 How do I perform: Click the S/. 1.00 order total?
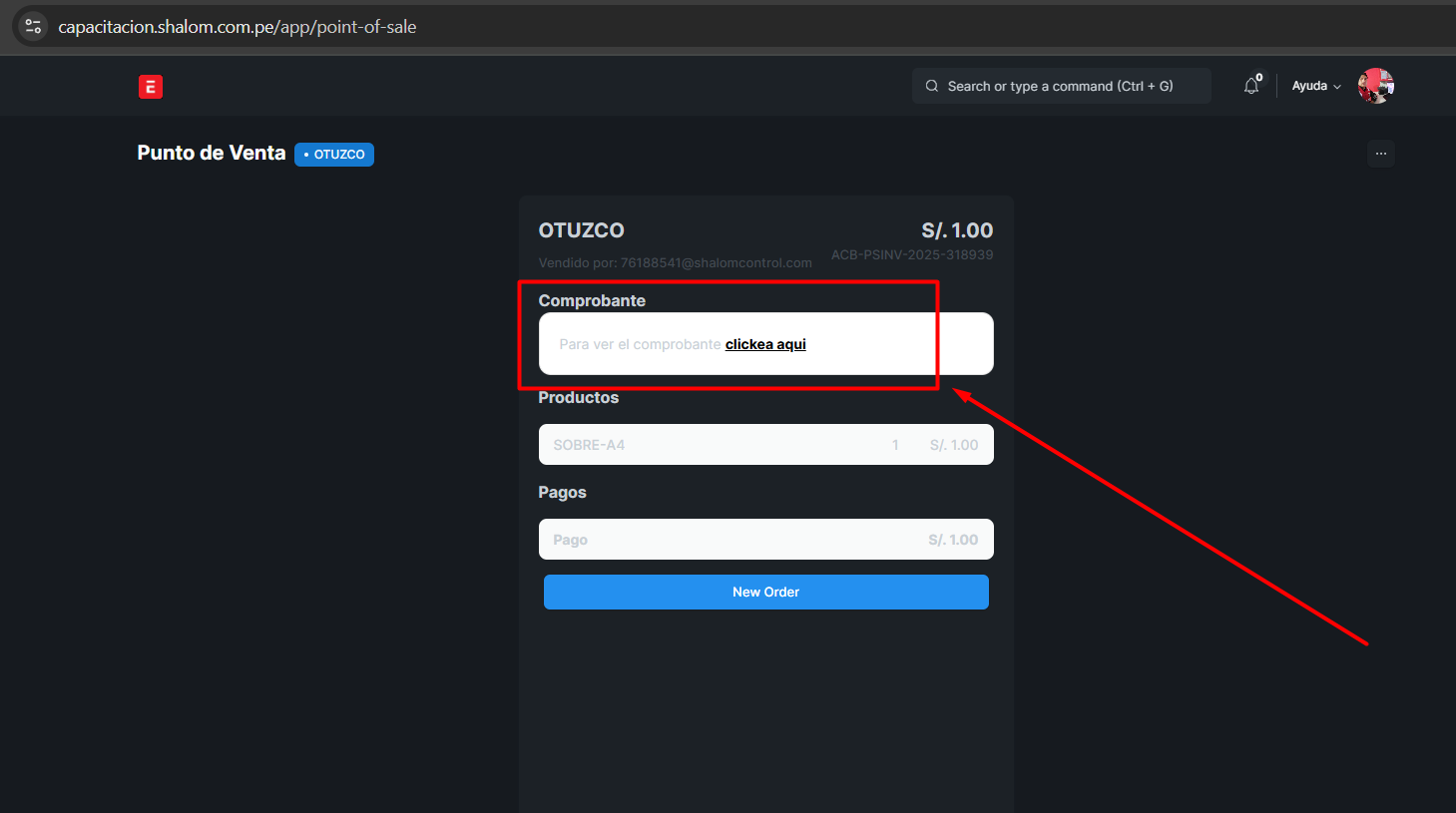click(957, 230)
